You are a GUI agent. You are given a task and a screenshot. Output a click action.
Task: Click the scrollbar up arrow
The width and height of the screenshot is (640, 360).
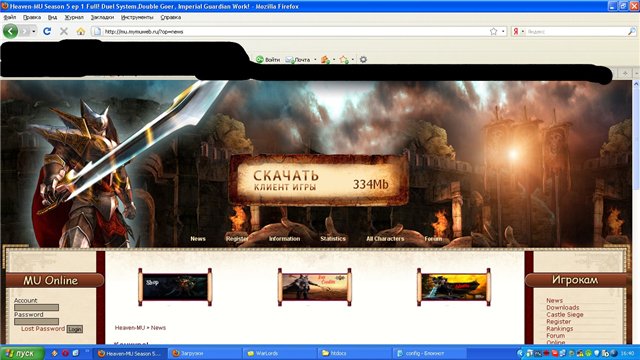point(636,84)
